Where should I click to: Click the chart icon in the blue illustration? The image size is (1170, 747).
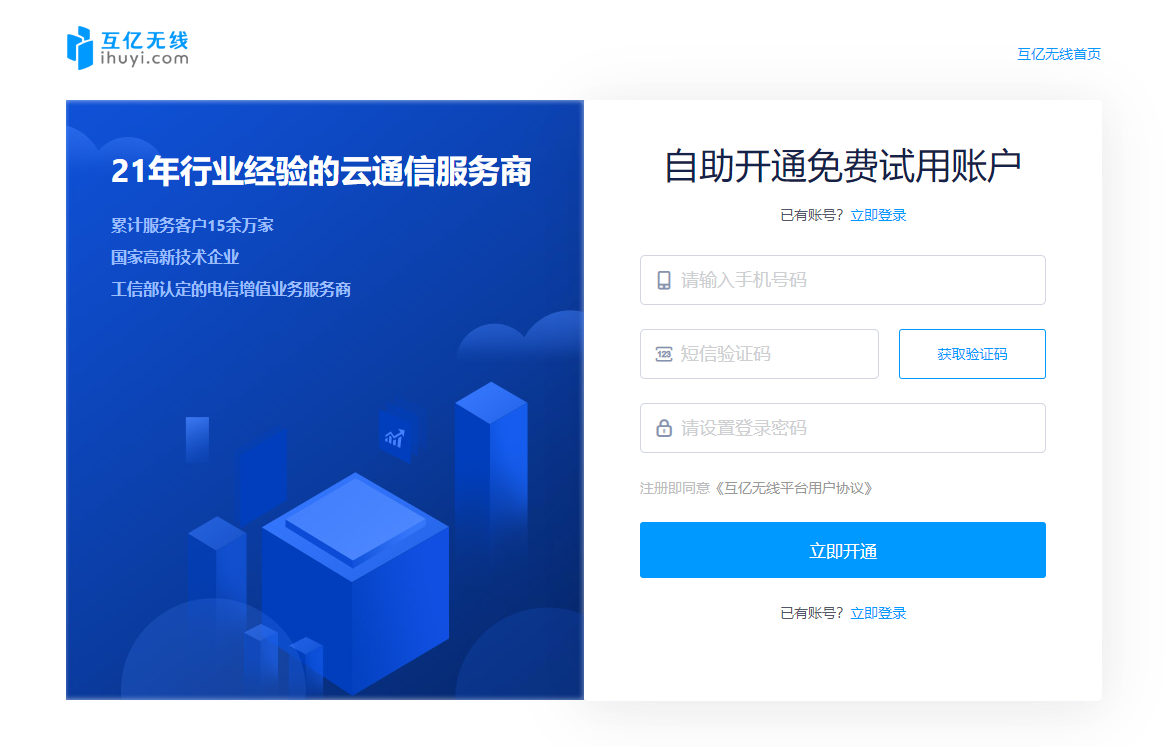[x=394, y=438]
